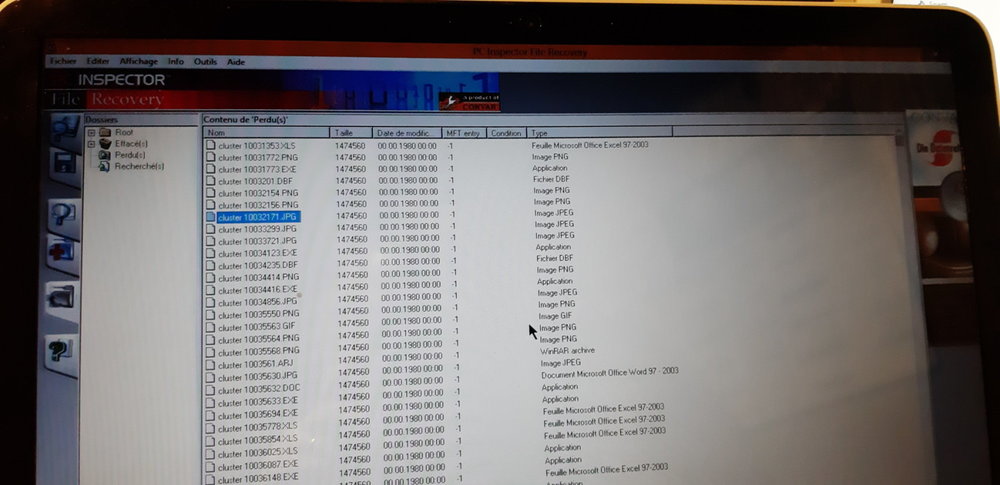This screenshot has width=1000, height=485.
Task: Click file icon beside cluster 10035563.GIF
Action: click(211, 325)
